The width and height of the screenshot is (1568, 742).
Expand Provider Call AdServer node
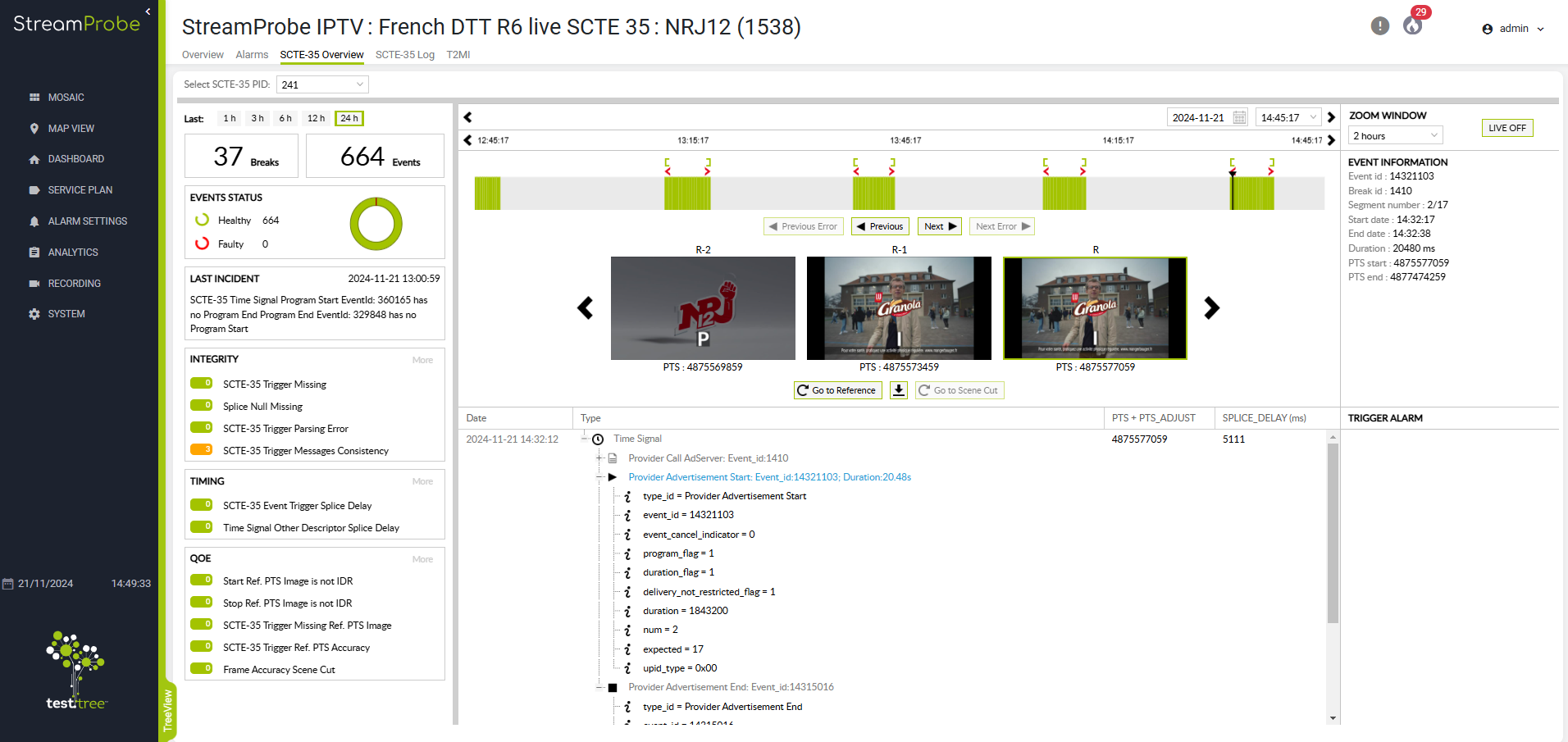pyautogui.click(x=599, y=458)
